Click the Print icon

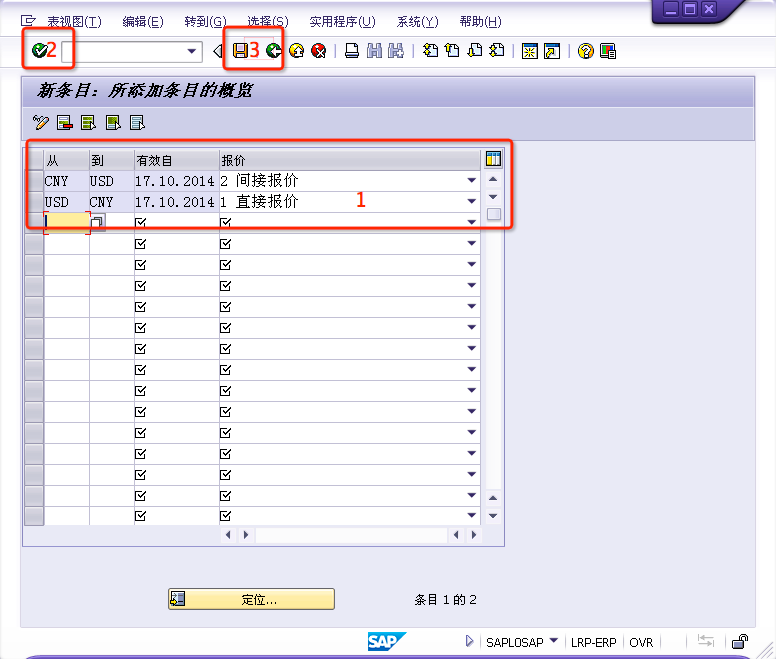(352, 50)
